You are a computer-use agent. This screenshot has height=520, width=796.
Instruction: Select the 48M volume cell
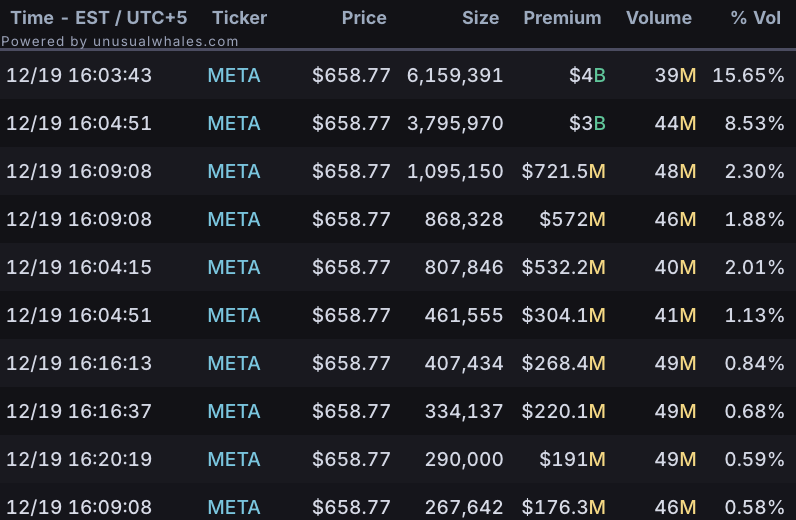coord(675,171)
